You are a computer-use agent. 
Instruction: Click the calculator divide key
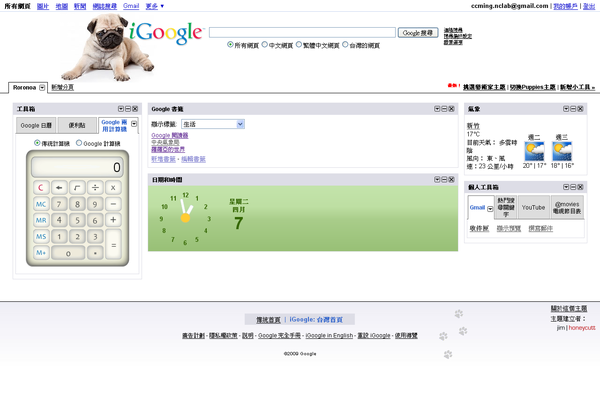[95, 187]
